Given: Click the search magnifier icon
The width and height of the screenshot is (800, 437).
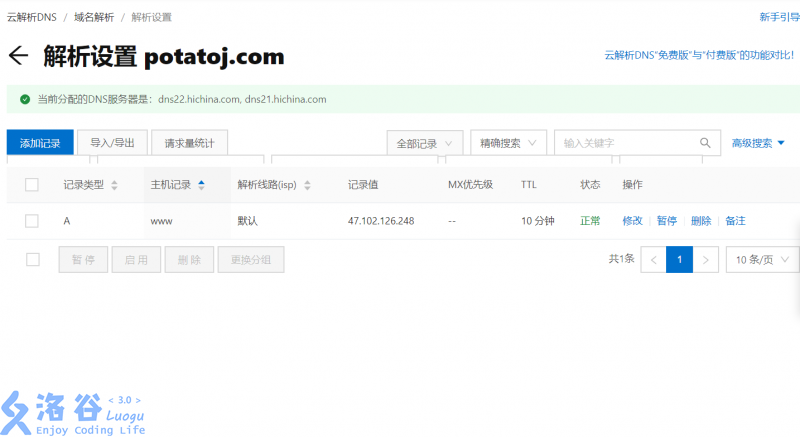Looking at the screenshot, I should tap(705, 143).
